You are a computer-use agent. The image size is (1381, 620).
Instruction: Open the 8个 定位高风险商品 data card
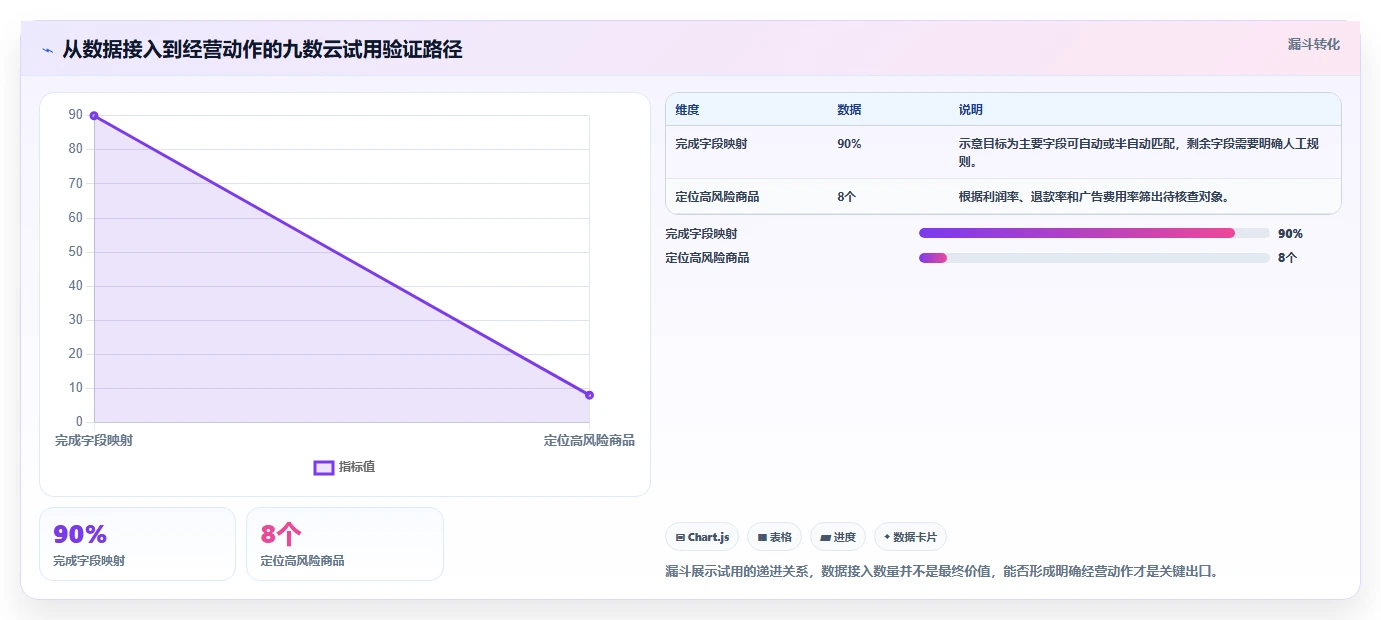[345, 544]
